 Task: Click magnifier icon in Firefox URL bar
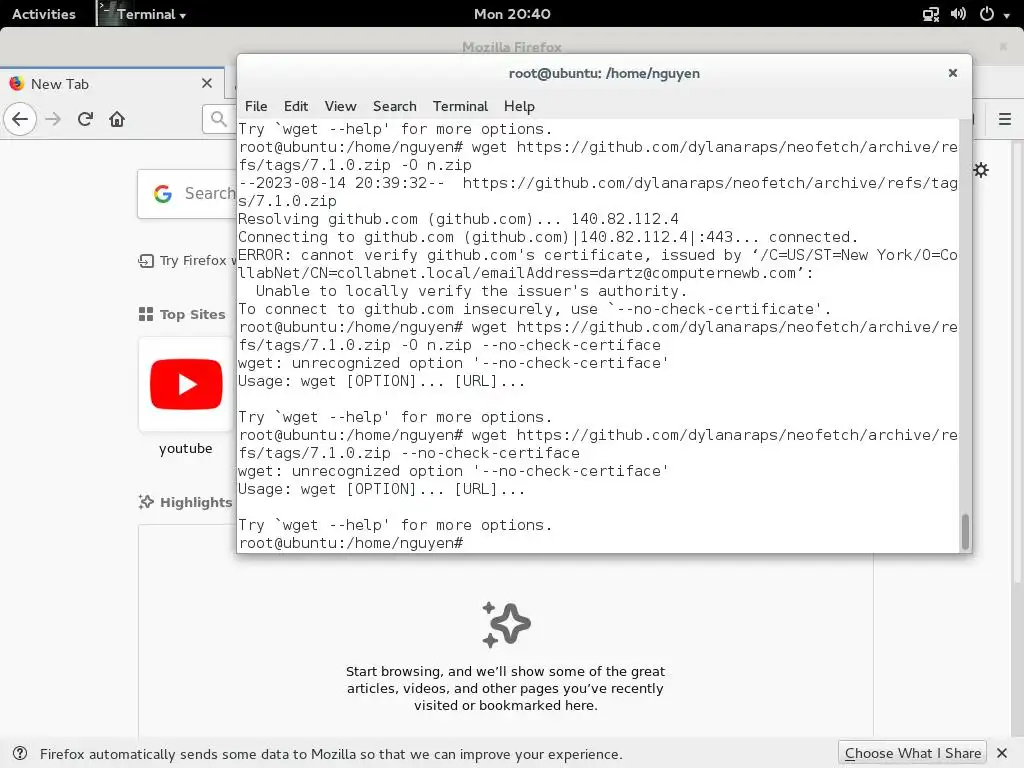pyautogui.click(x=219, y=118)
